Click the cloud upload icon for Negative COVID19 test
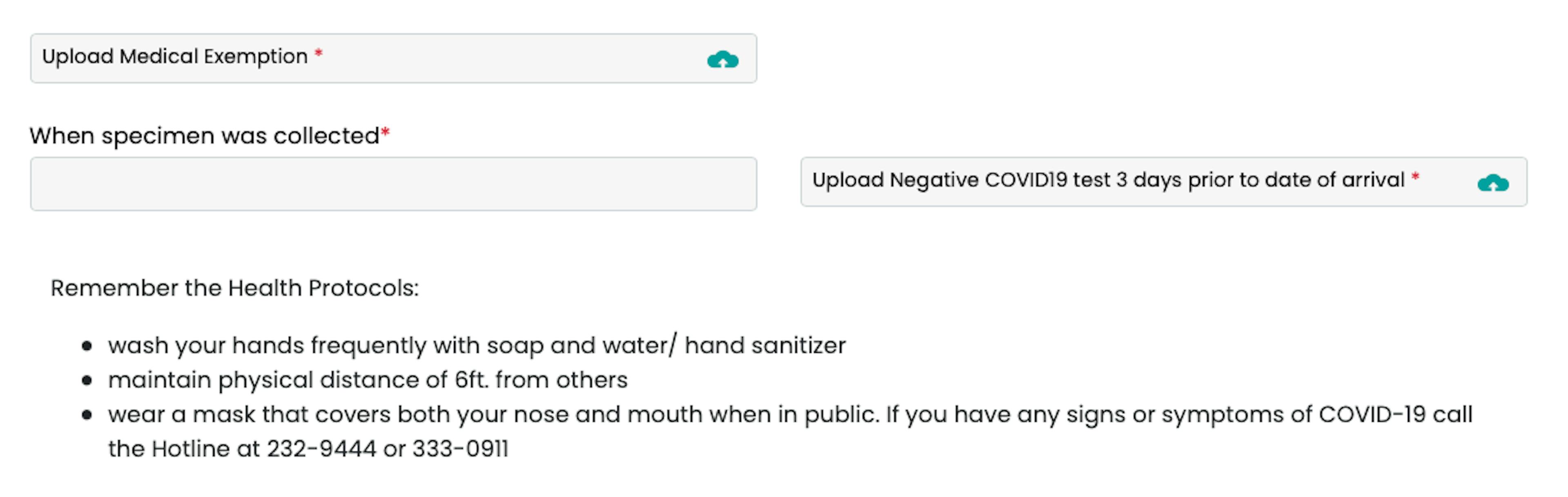This screenshot has width=1568, height=497. (1492, 183)
